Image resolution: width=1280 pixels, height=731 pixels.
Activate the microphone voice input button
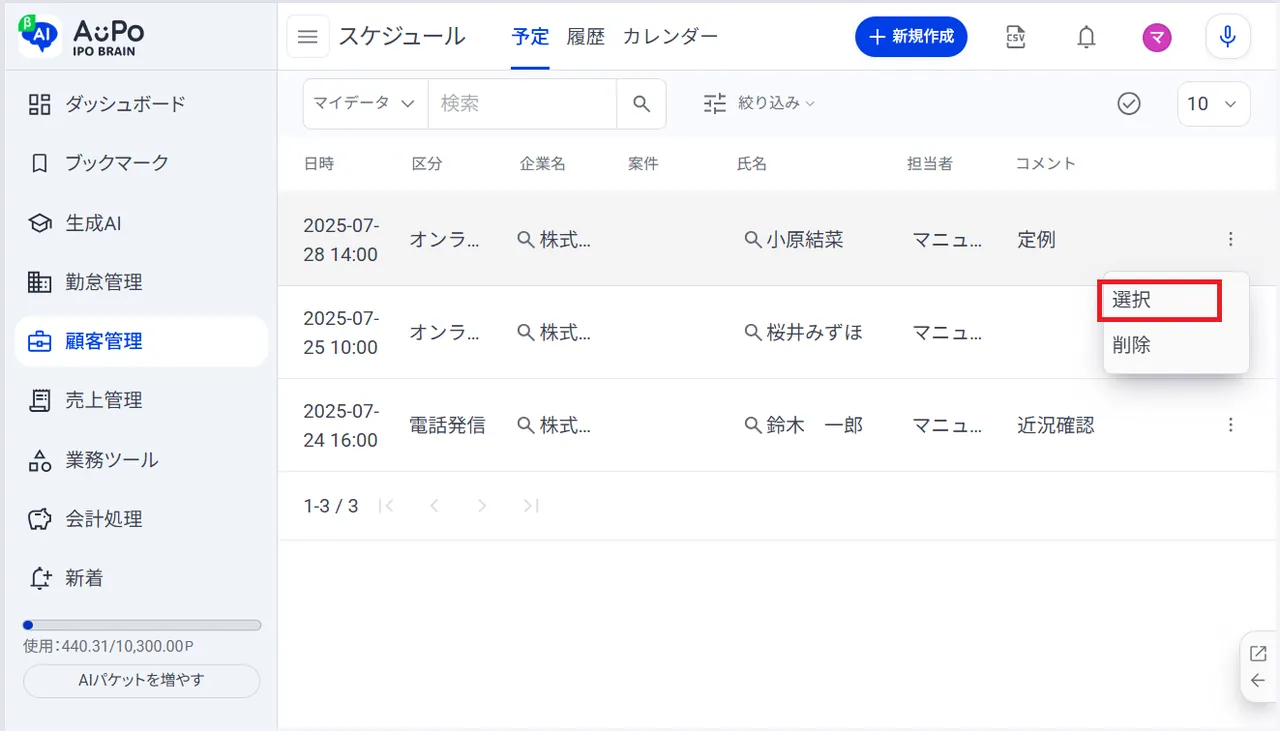tap(1228, 37)
